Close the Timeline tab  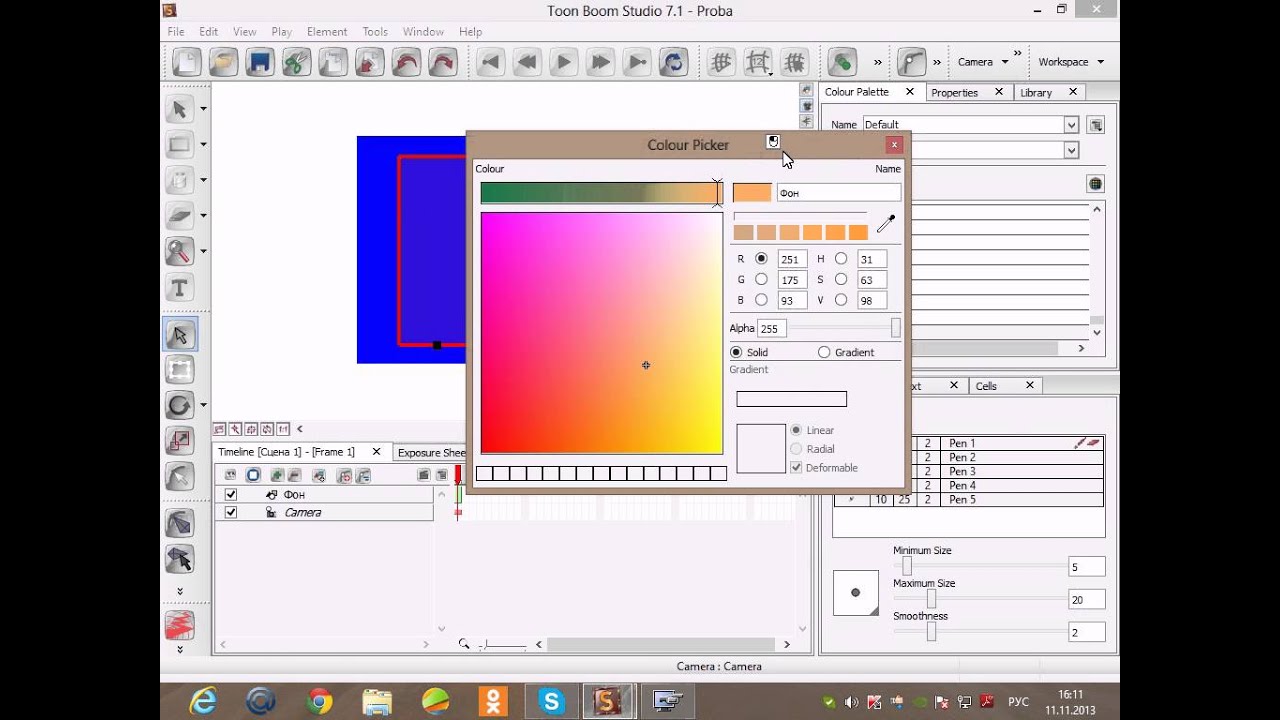(x=376, y=452)
